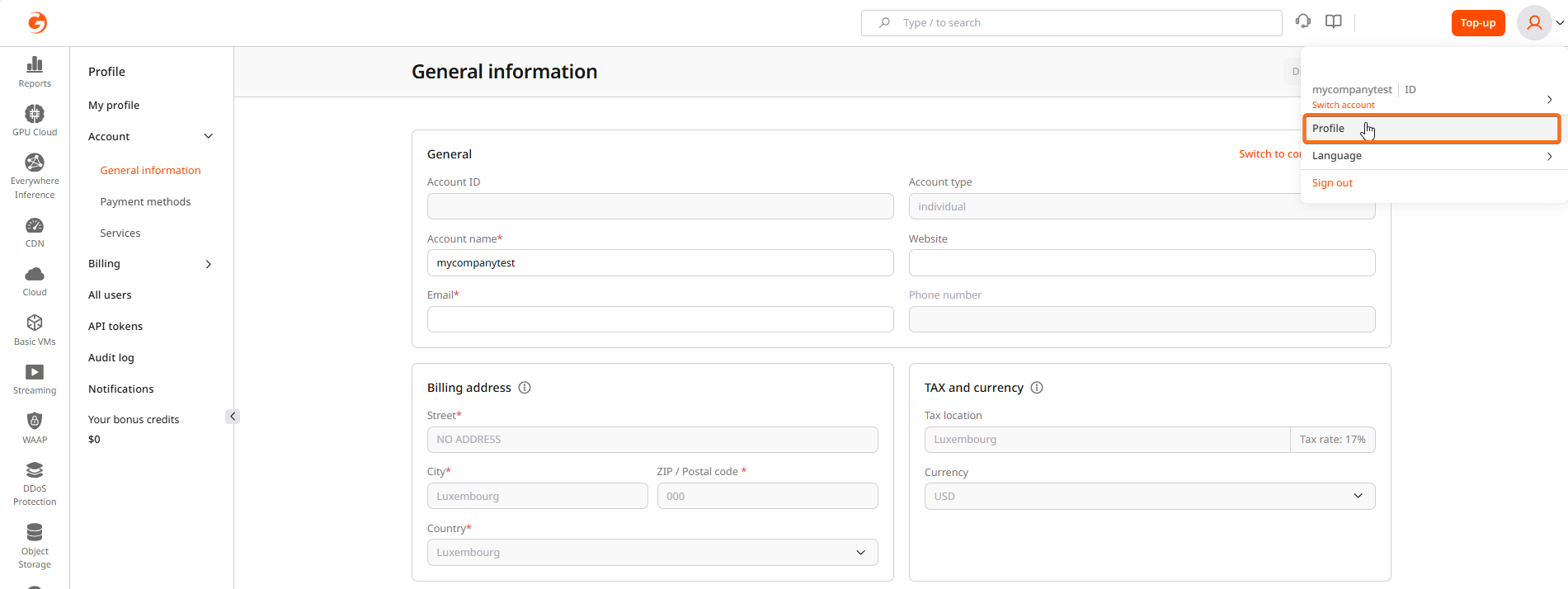
Task: Click the Account name field
Action: [x=661, y=263]
